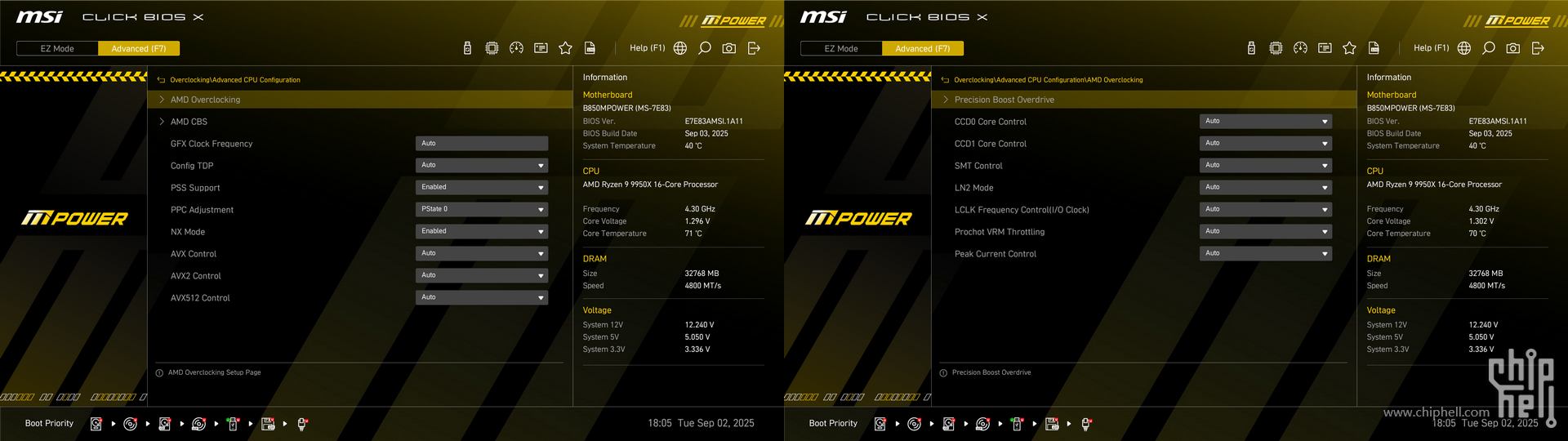Open PPC Adjustment PState 0 dropdown

(x=482, y=209)
